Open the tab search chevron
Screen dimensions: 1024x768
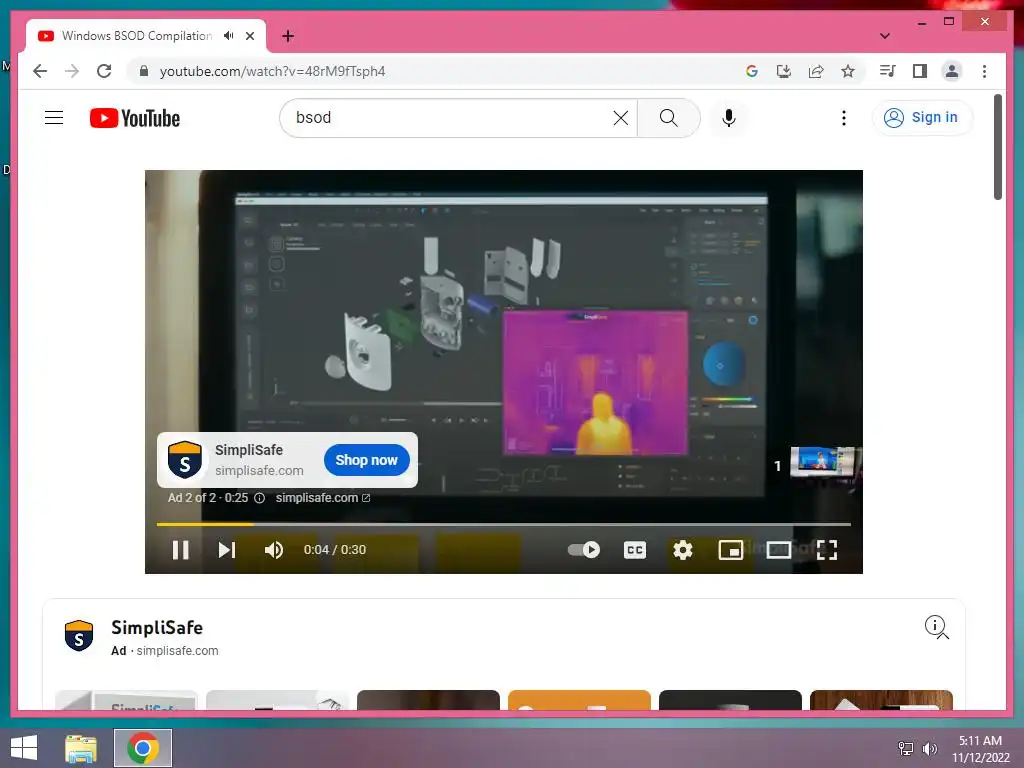click(x=885, y=36)
